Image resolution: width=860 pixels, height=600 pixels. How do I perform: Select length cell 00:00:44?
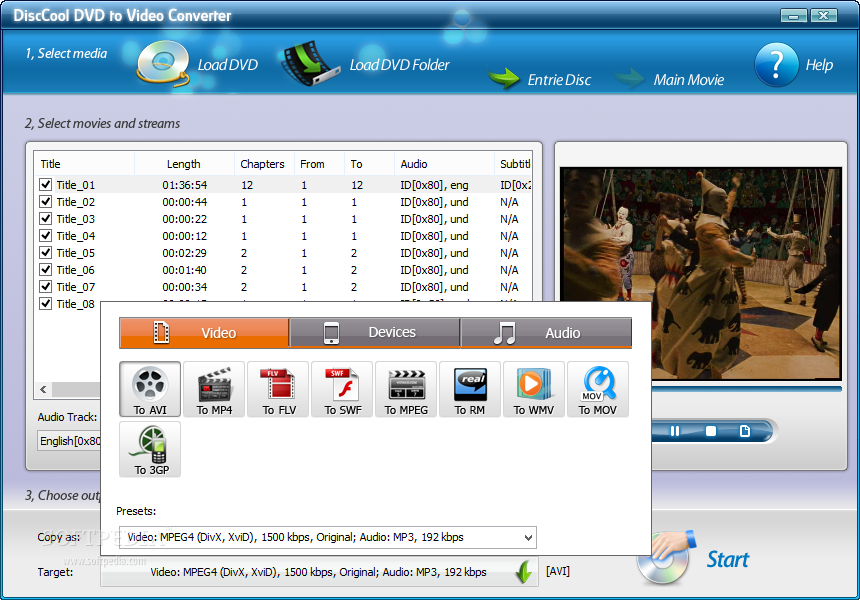pos(185,202)
